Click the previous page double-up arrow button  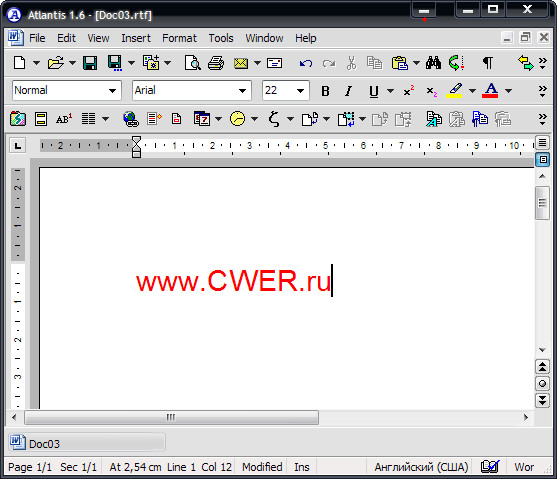pos(542,366)
